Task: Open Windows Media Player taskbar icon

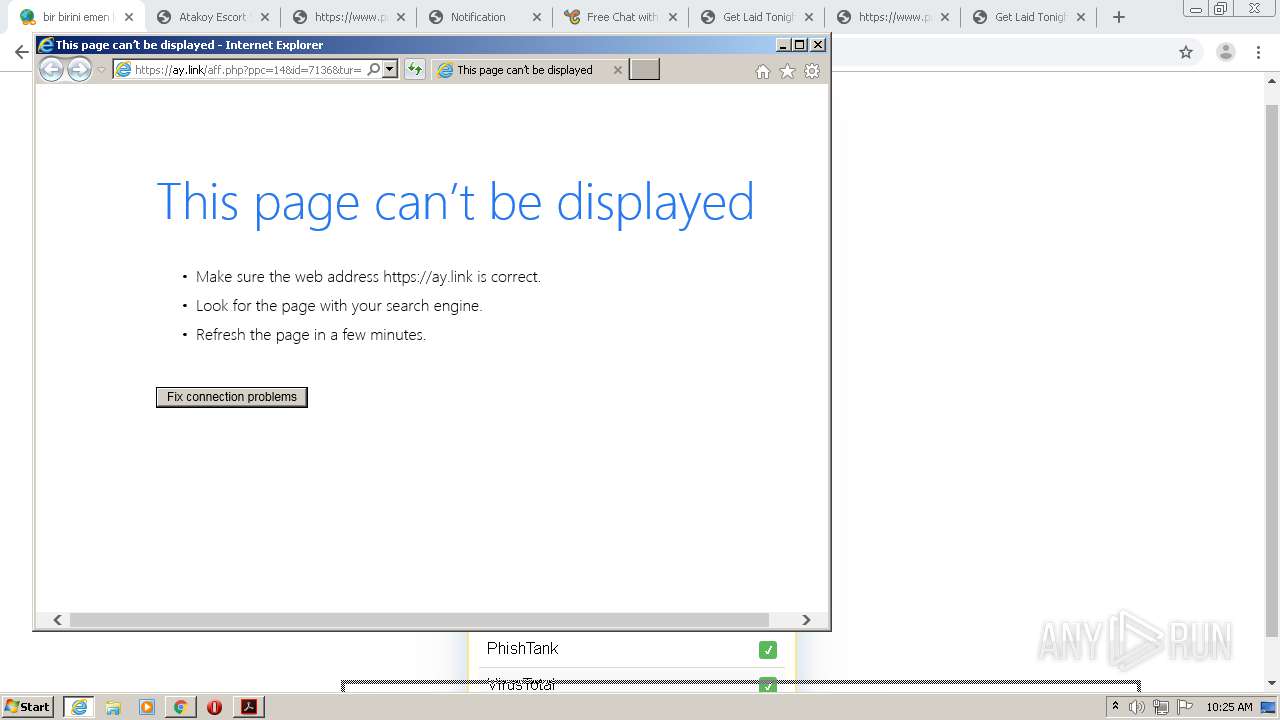Action: (x=147, y=707)
